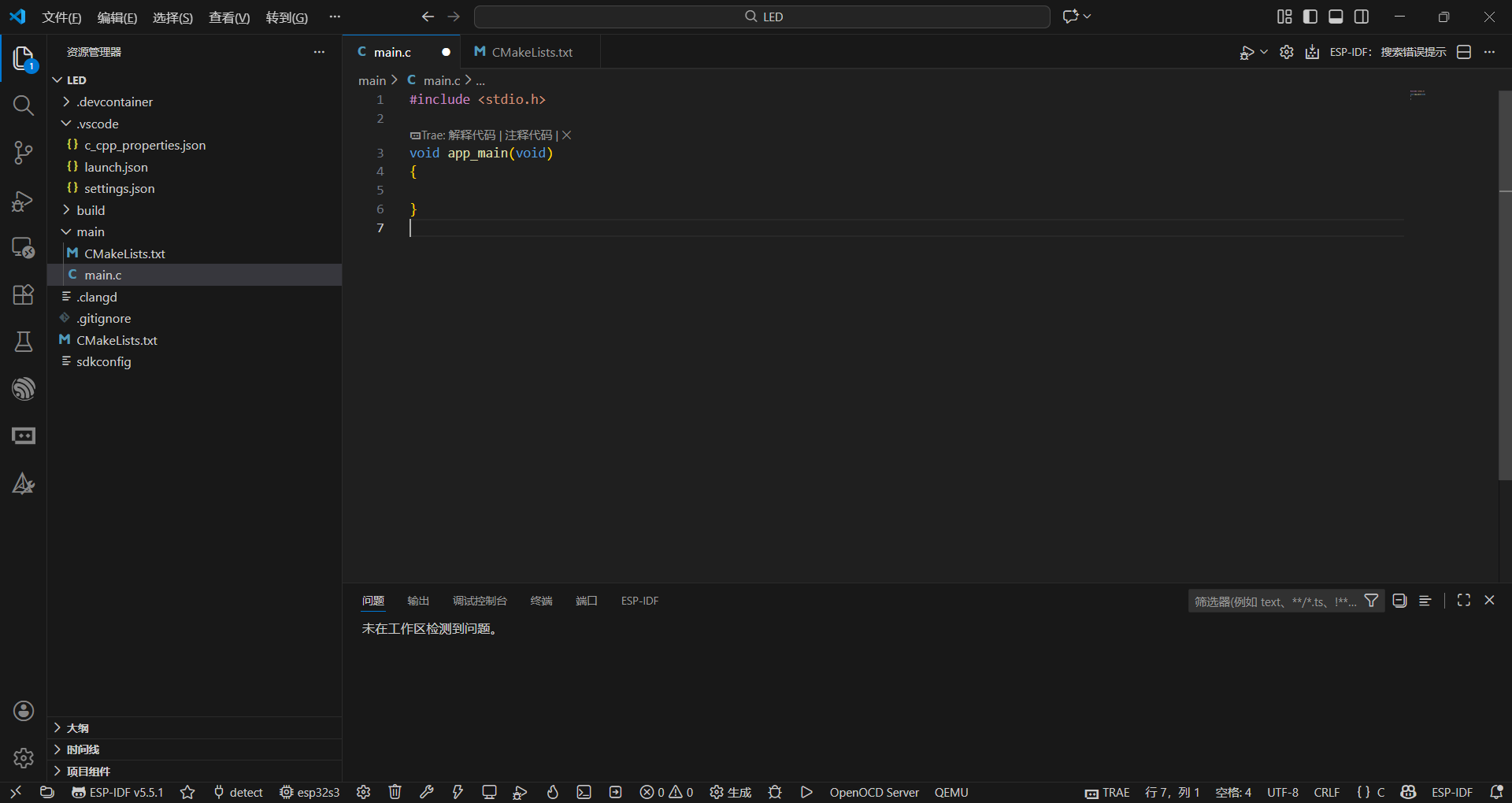
Task: Click the star project configuration icon
Action: pyautogui.click(x=187, y=792)
